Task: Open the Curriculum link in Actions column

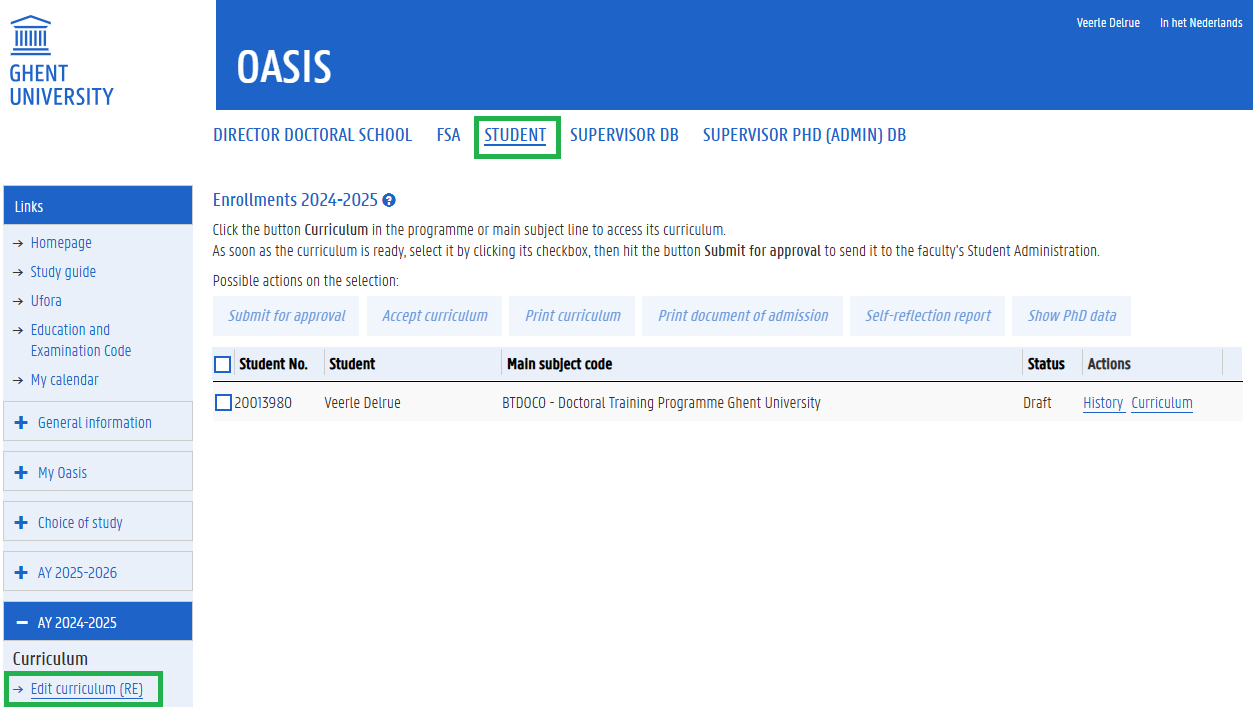Action: pyautogui.click(x=1161, y=403)
